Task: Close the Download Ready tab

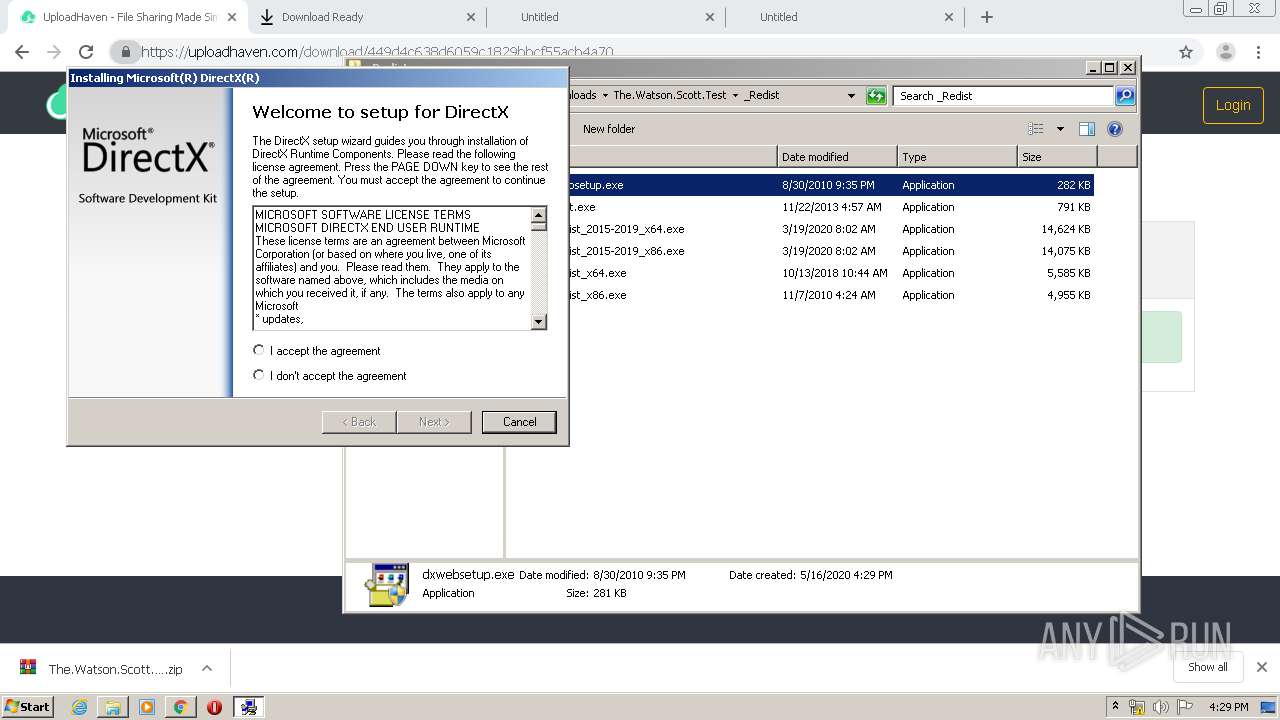Action: coord(471,17)
